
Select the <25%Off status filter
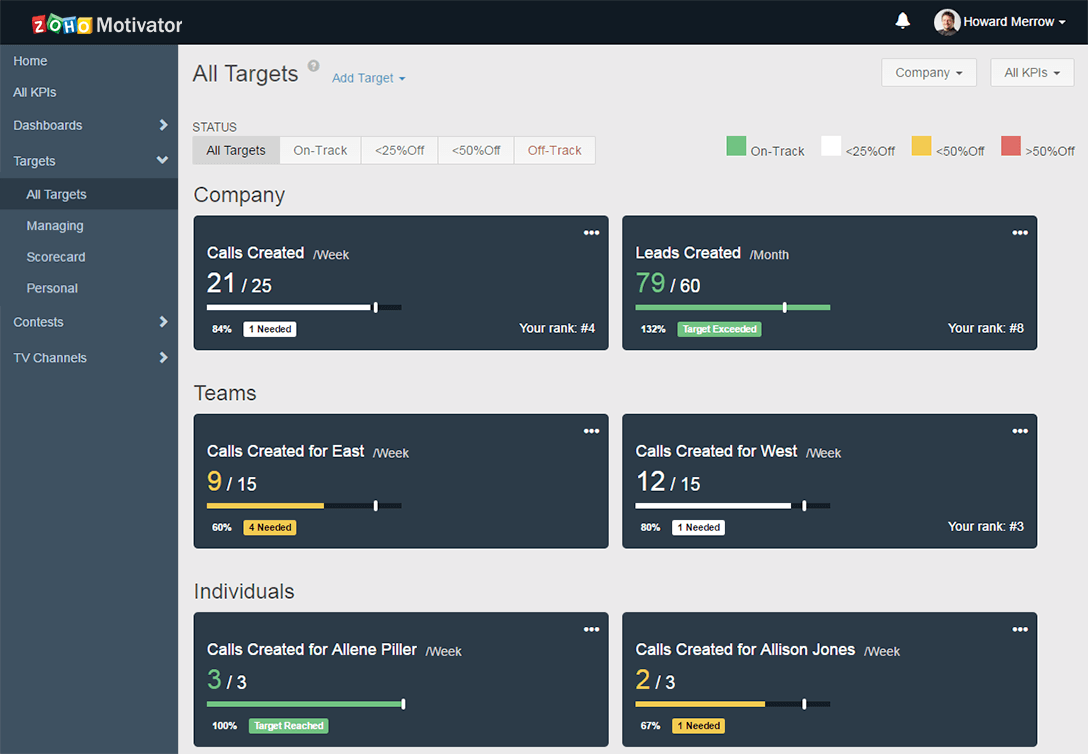pos(399,150)
